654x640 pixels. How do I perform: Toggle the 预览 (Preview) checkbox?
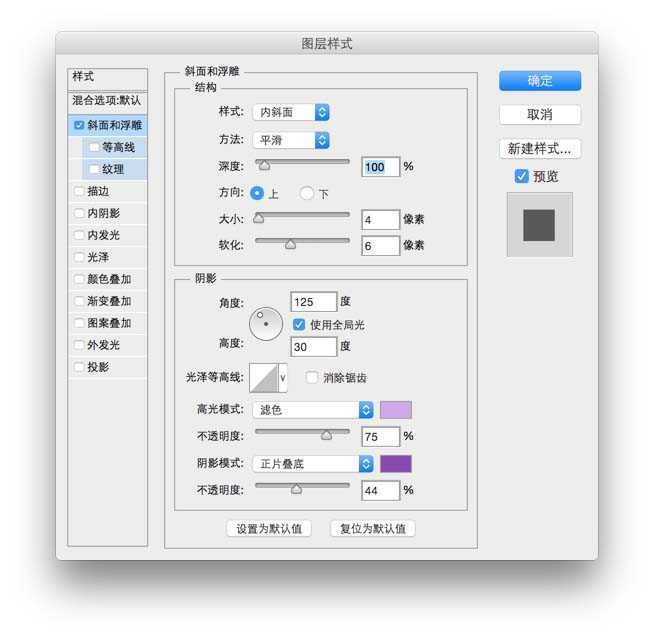(x=521, y=176)
